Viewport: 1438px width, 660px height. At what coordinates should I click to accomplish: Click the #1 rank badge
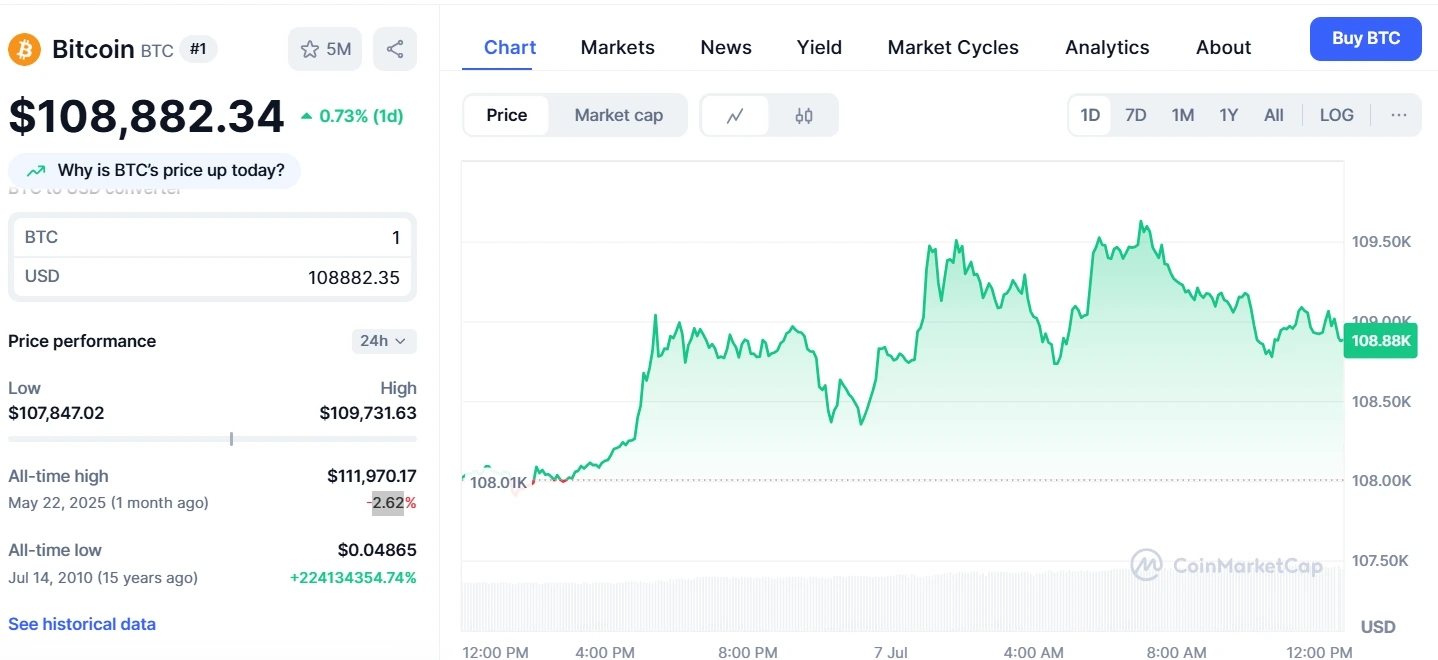click(198, 49)
